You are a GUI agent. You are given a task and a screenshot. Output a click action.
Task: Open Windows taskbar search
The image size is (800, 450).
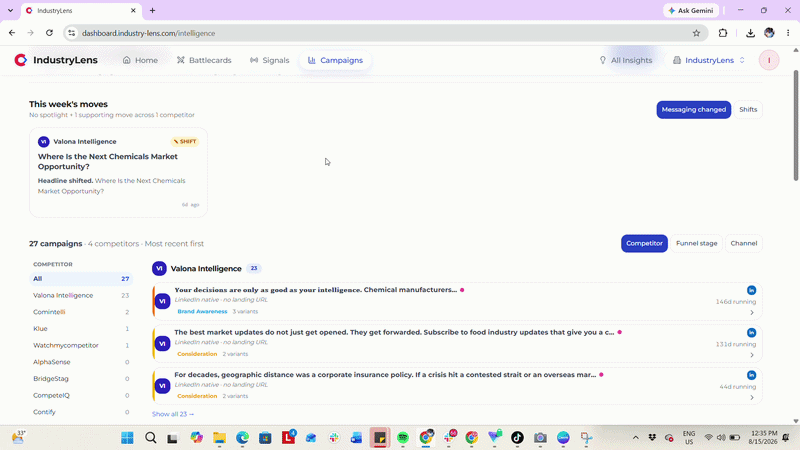point(151,438)
